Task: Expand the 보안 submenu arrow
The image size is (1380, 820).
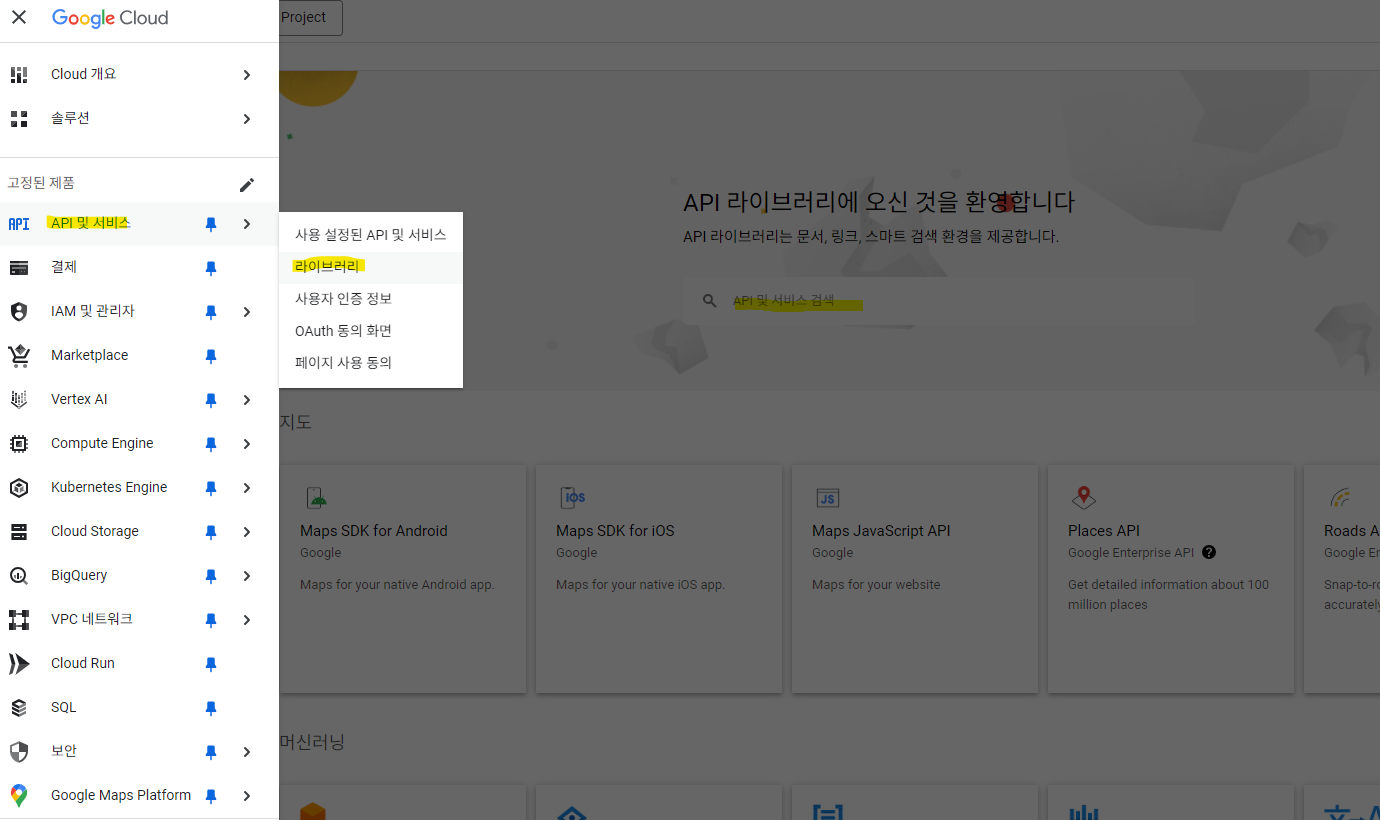Action: pyautogui.click(x=247, y=752)
